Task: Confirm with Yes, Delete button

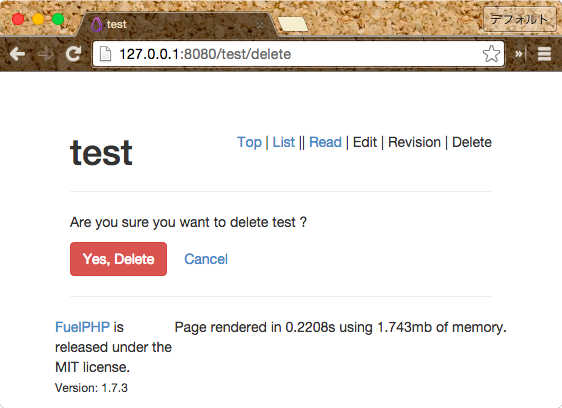Action: [x=118, y=259]
